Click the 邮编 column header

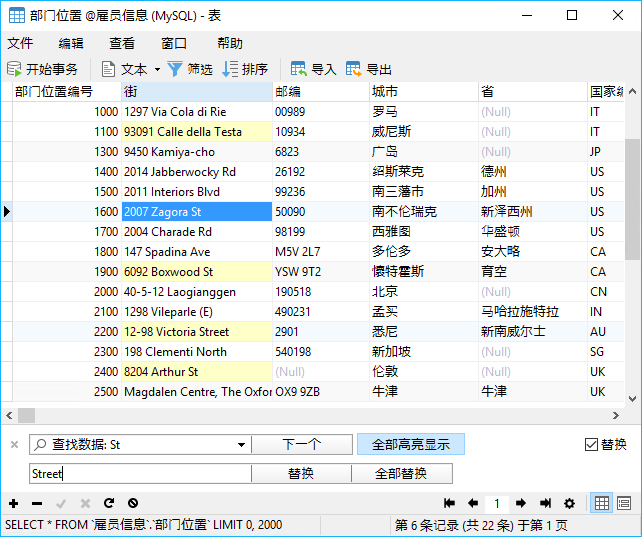(x=321, y=91)
